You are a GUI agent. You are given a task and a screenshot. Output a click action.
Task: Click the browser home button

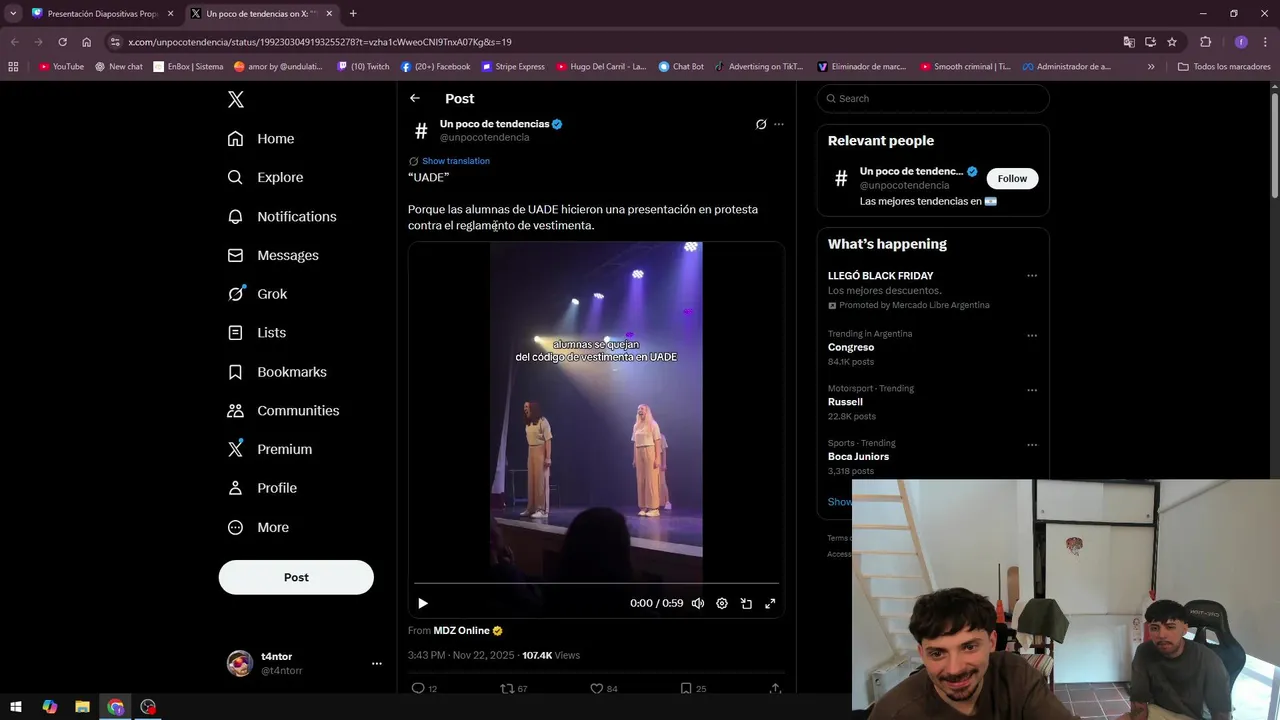click(86, 42)
